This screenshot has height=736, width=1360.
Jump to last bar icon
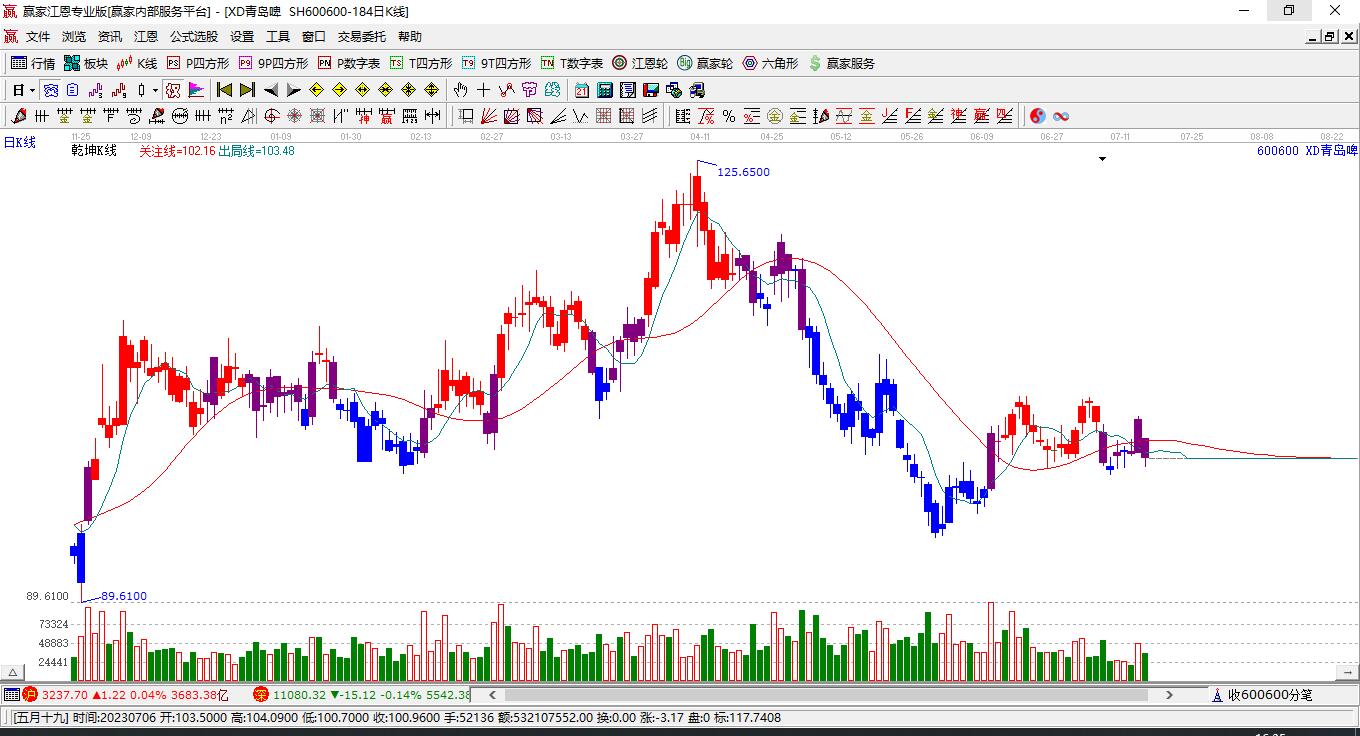click(247, 90)
